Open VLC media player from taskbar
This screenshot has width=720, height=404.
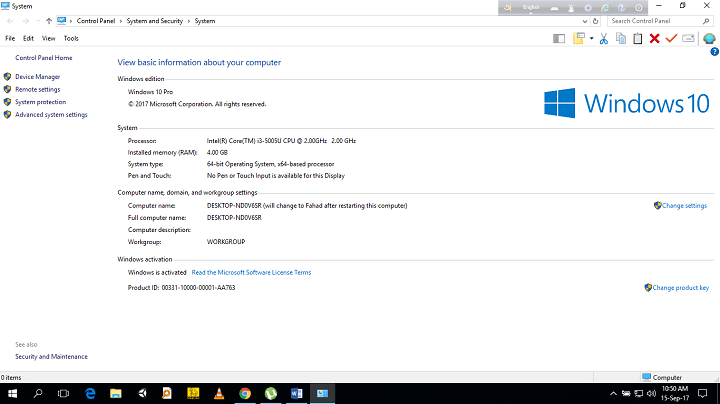click(x=219, y=393)
